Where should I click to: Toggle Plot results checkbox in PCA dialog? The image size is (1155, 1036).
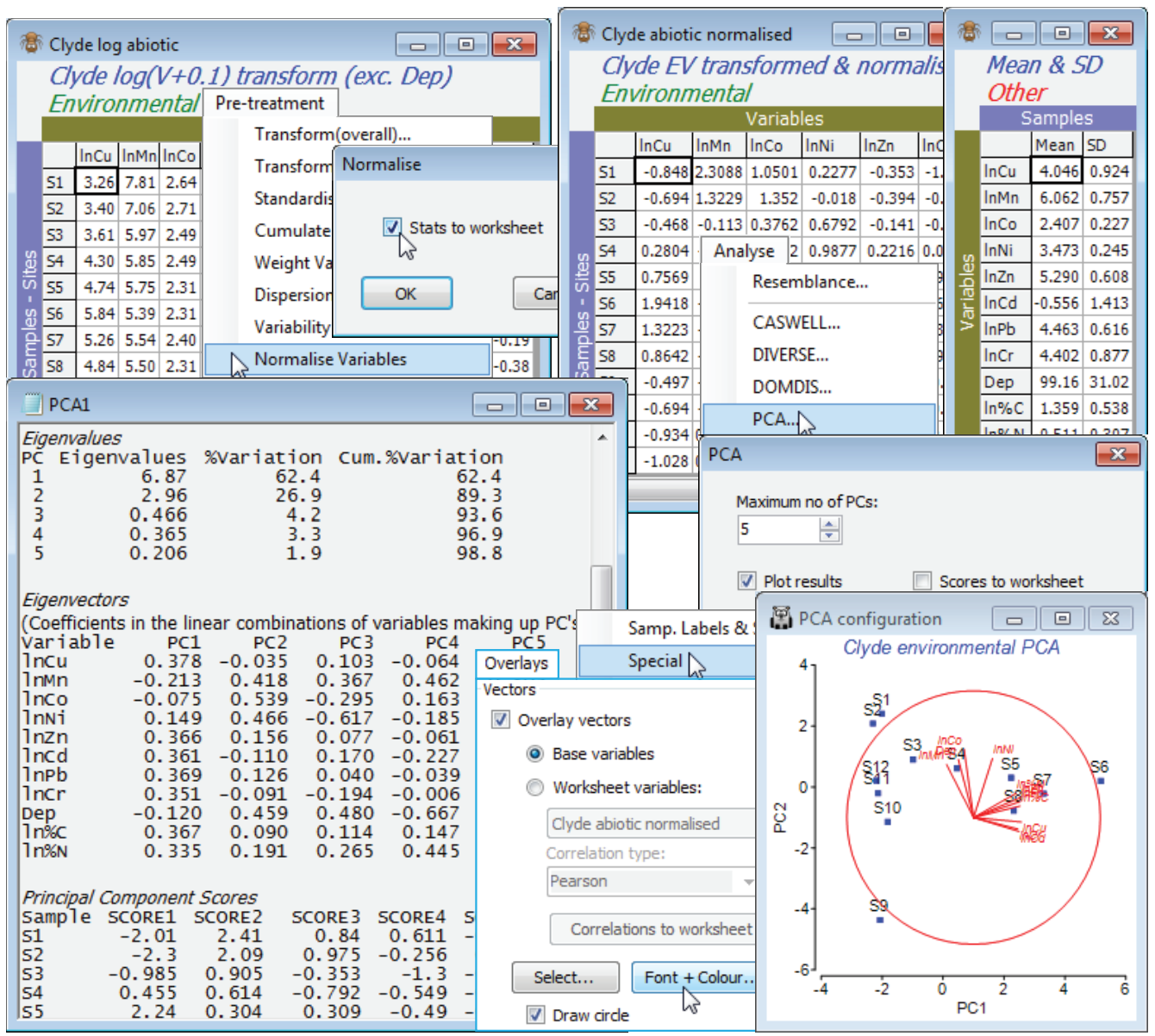(746, 581)
